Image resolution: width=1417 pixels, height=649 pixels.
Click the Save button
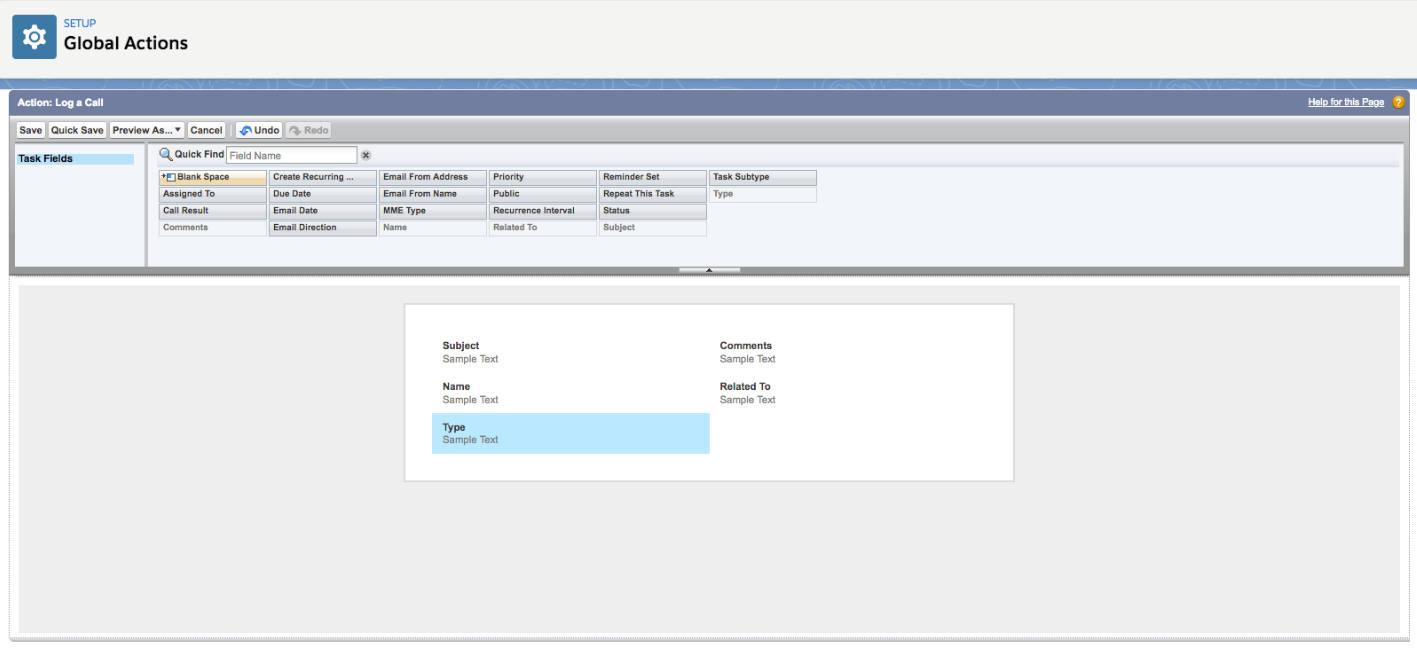click(30, 130)
